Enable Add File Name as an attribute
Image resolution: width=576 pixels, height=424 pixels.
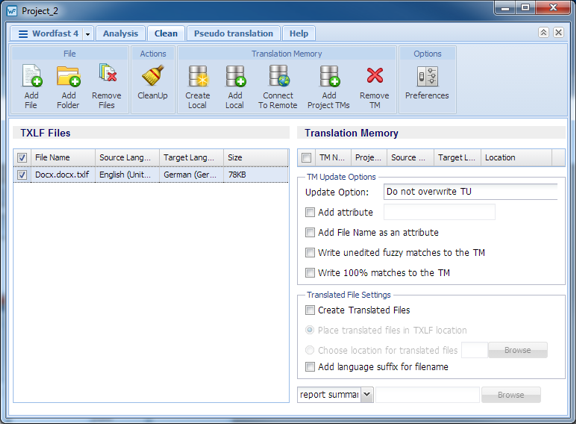[310, 233]
